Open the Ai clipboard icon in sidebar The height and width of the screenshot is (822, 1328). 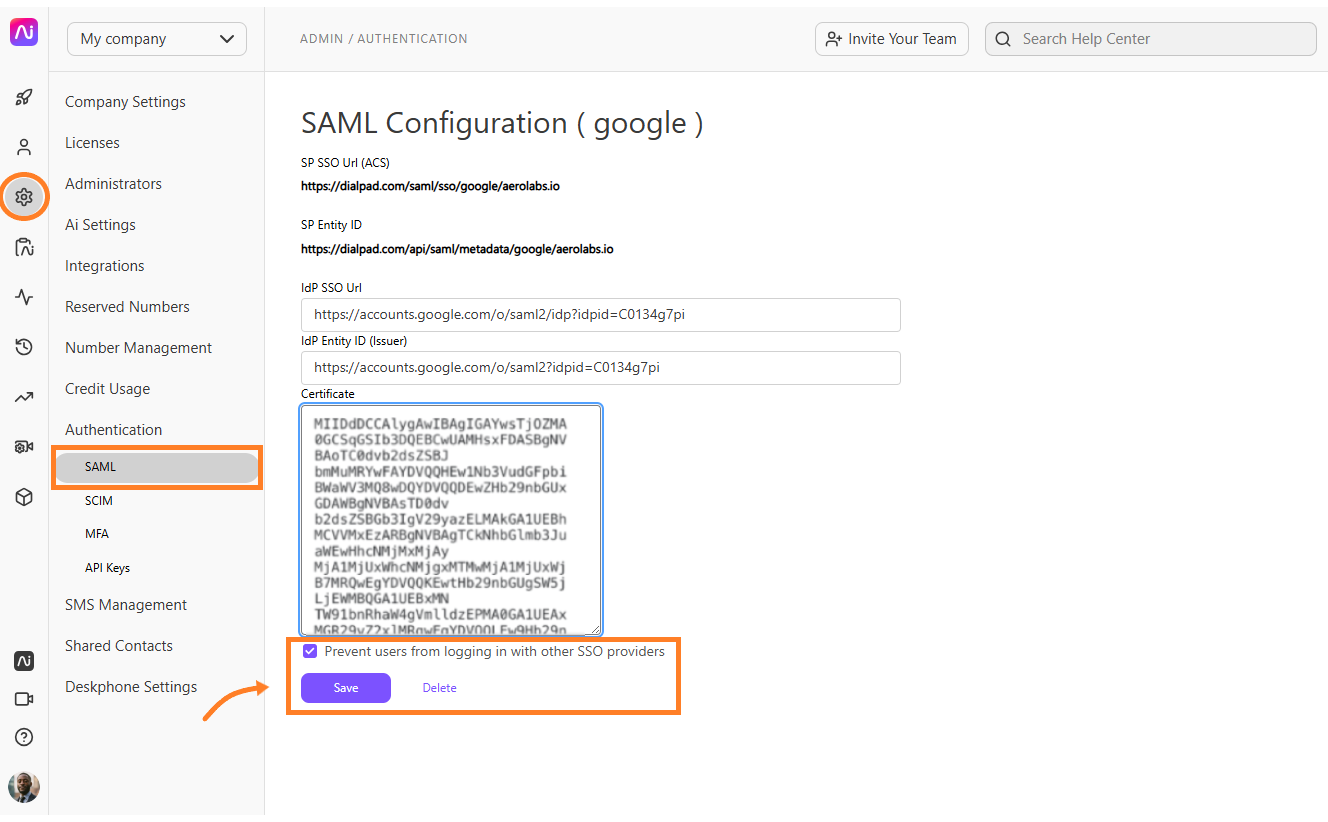tap(24, 247)
